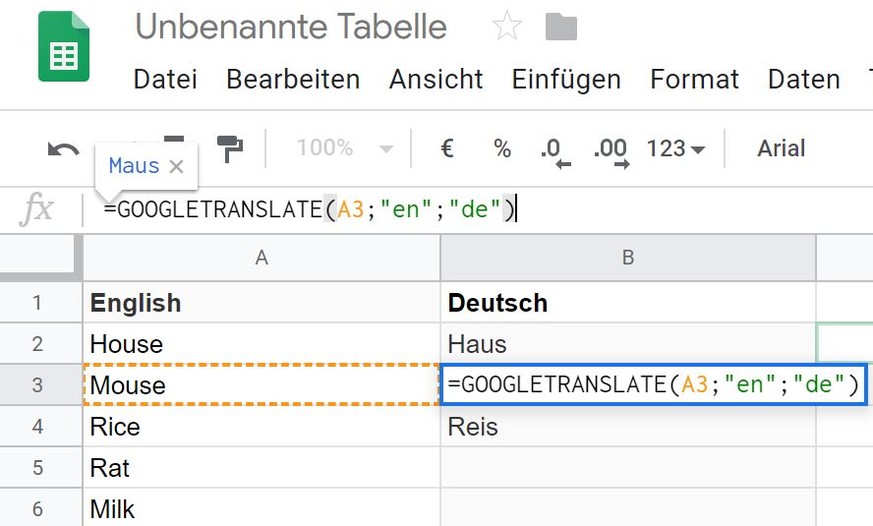The height and width of the screenshot is (526, 873).
Task: Click the Unbenannte Tabelle title to rename
Action: click(x=291, y=27)
